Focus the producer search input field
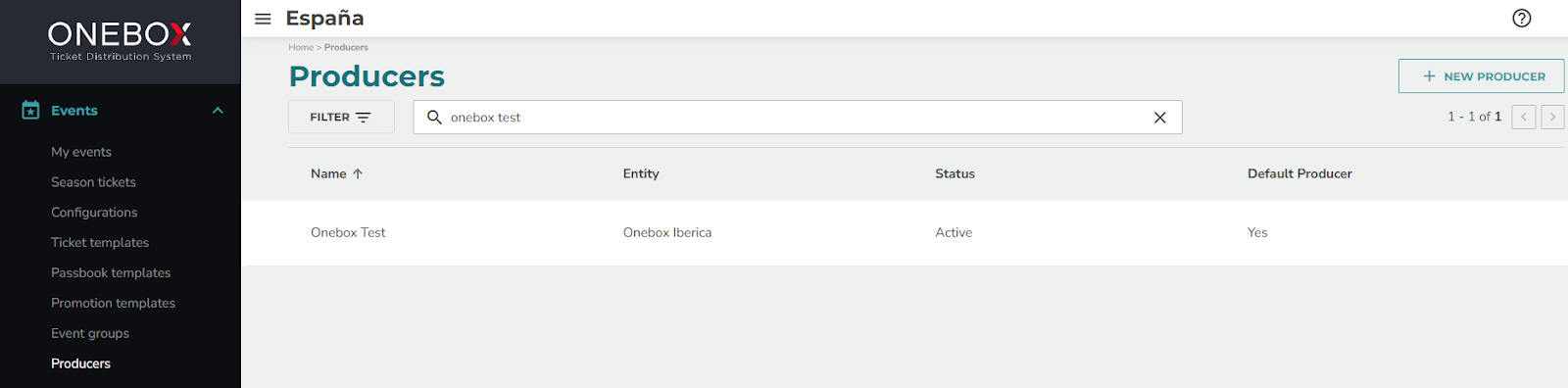The width and height of the screenshot is (1568, 388). point(798,118)
